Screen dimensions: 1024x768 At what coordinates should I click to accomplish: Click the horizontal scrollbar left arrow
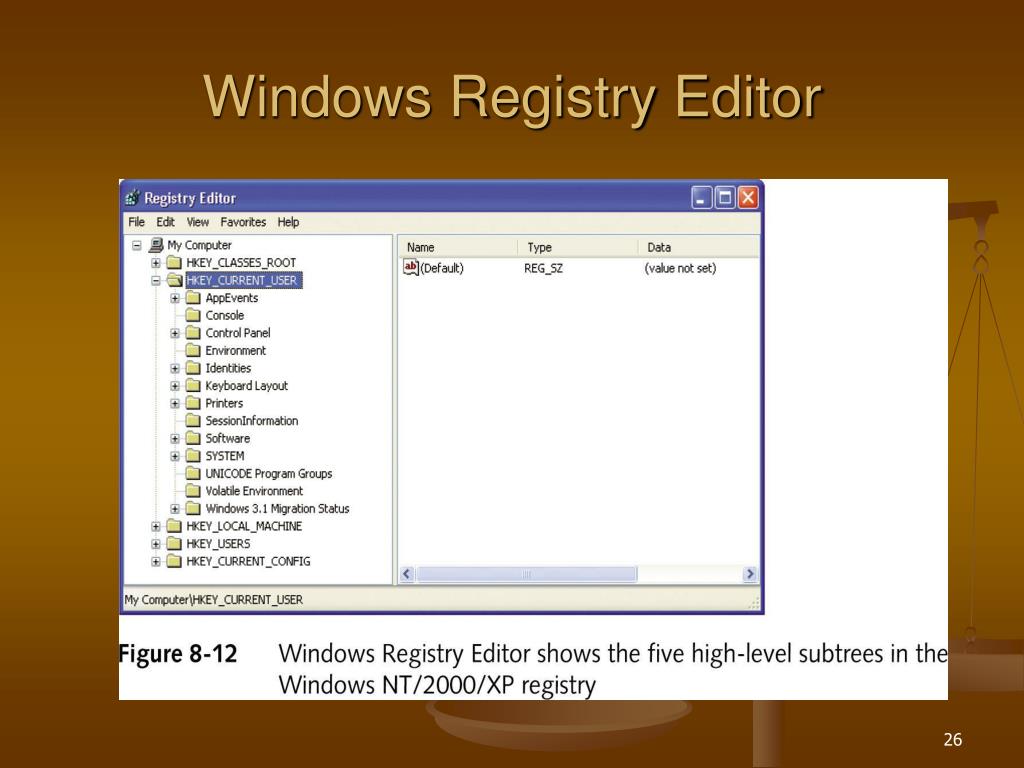pos(408,574)
